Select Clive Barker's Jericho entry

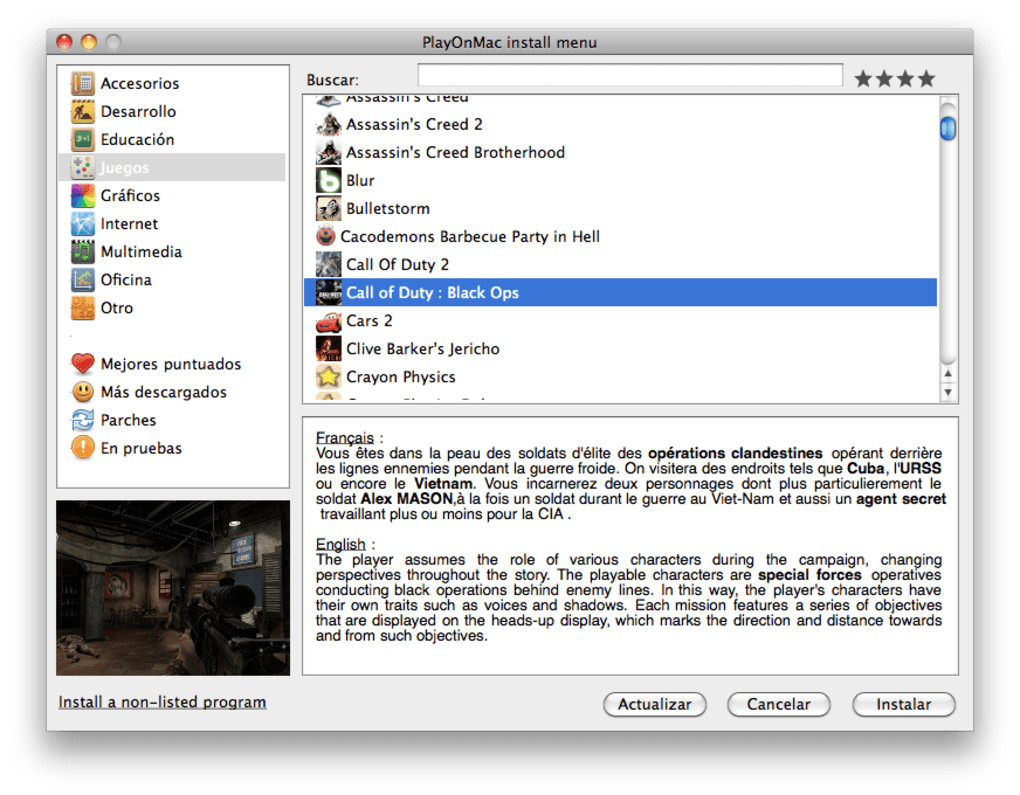coord(621,349)
